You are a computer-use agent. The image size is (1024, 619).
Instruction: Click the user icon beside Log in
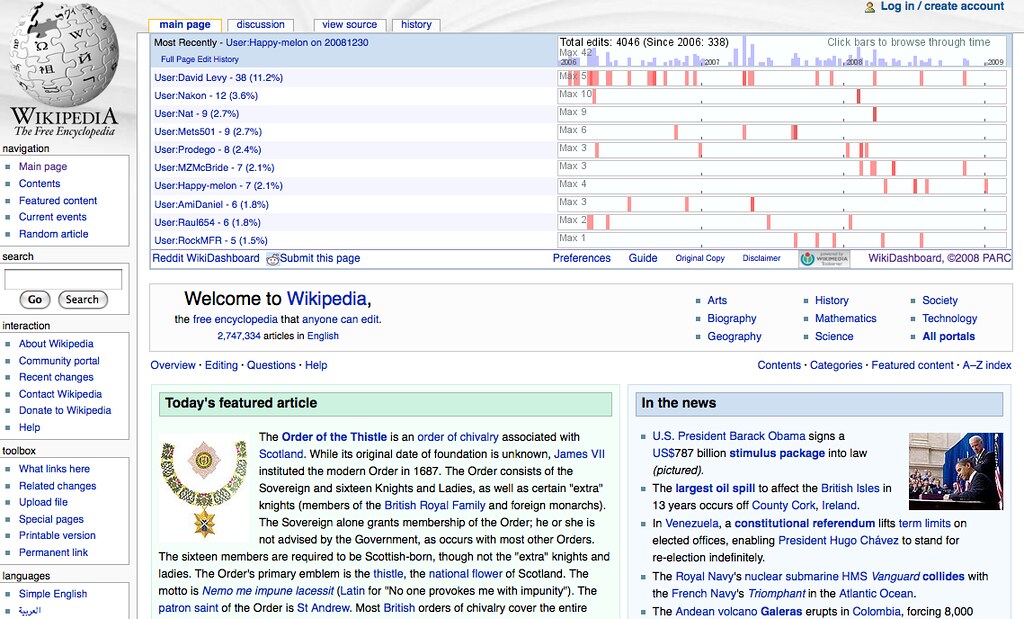(870, 7)
